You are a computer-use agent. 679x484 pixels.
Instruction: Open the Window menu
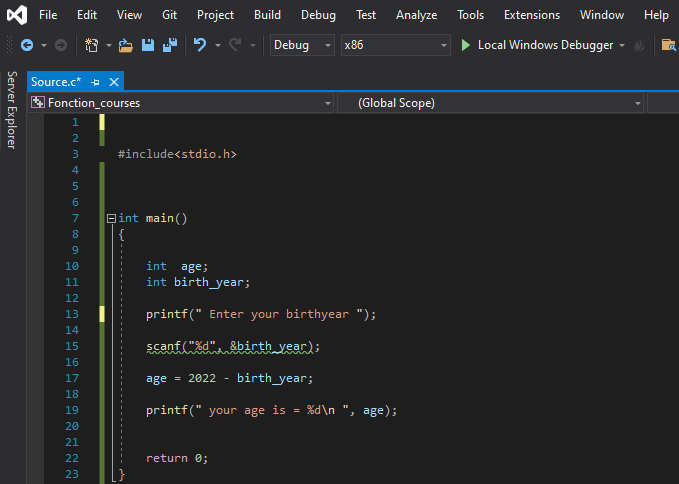[x=602, y=15]
